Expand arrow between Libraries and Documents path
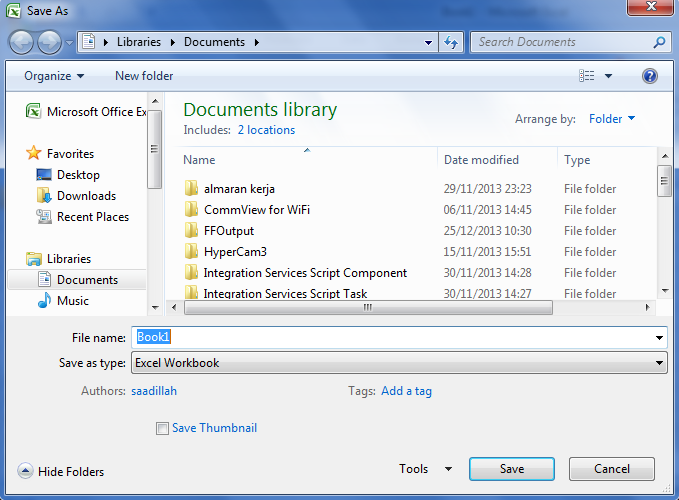679x500 pixels. click(x=173, y=42)
